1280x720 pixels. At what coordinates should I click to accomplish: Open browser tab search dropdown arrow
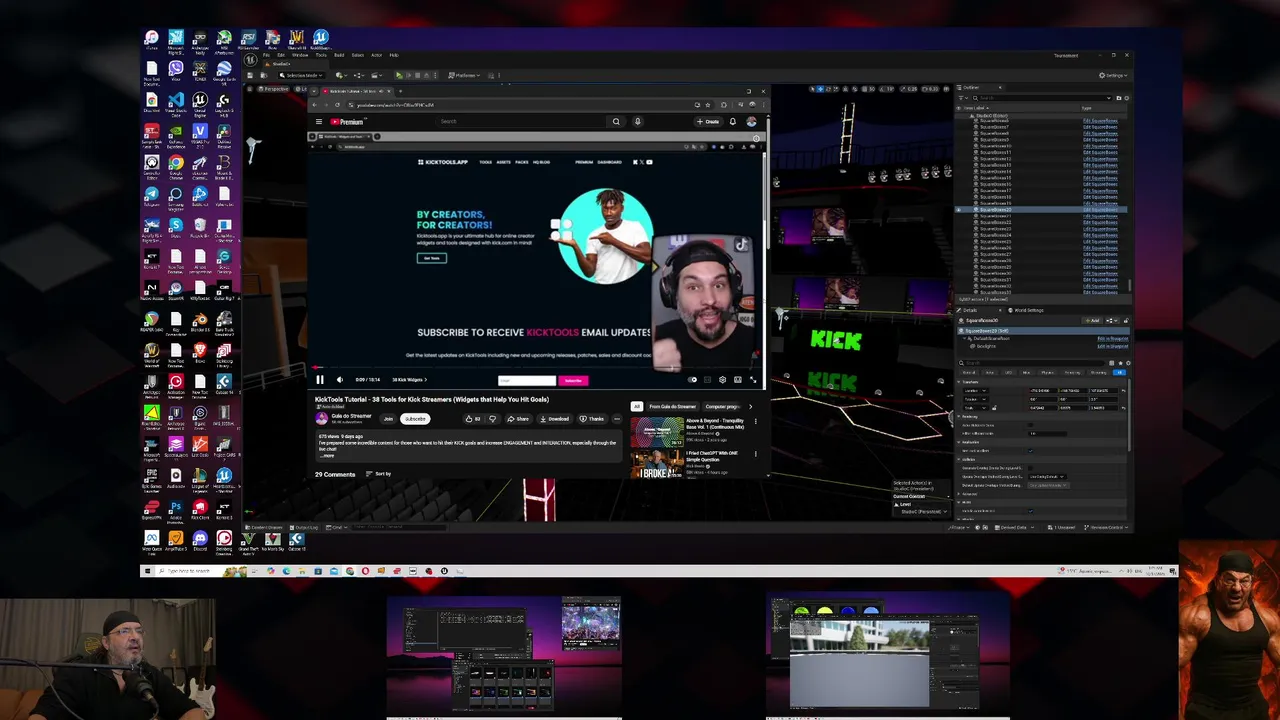(314, 91)
